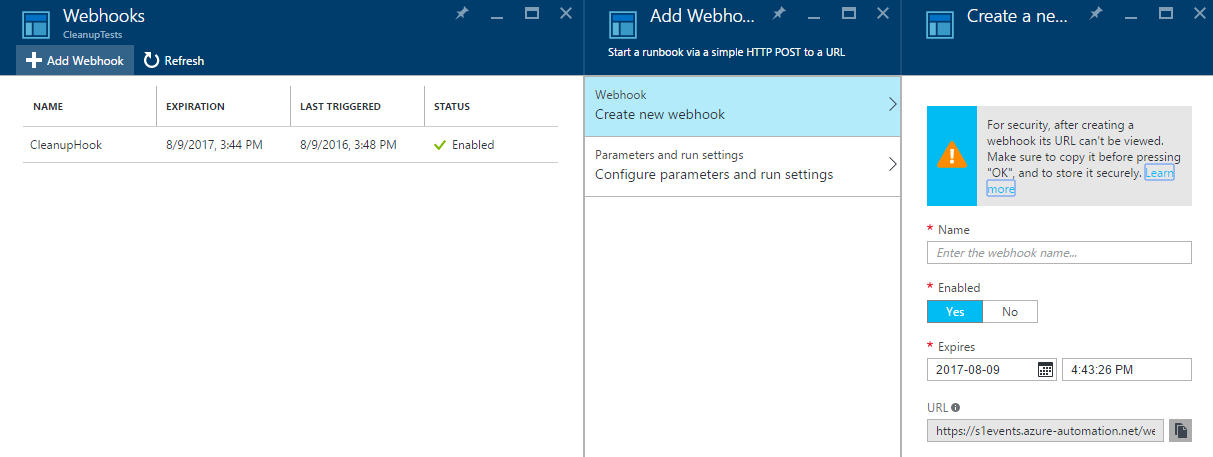Click the circular refresh arrow icon
Screen dimensions: 1213x457
coord(151,60)
